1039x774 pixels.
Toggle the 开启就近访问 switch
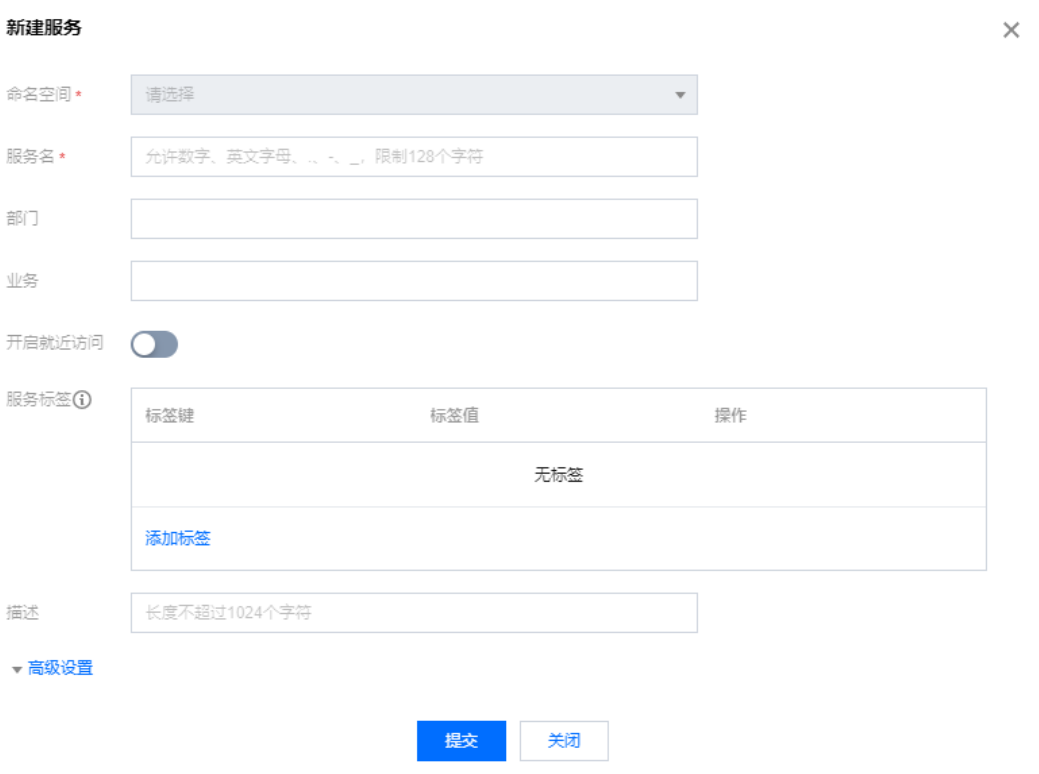154,344
